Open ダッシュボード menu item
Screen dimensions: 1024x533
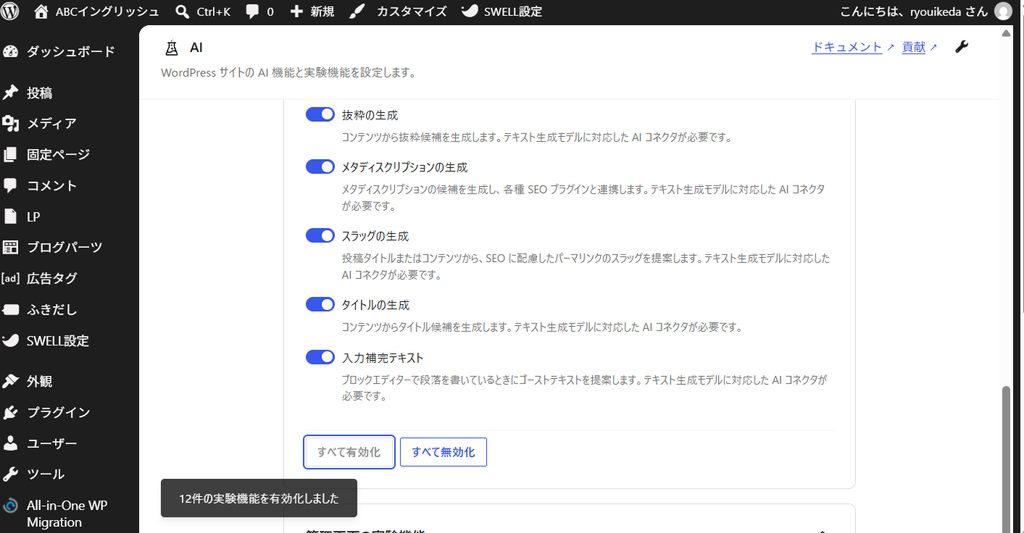[70, 52]
